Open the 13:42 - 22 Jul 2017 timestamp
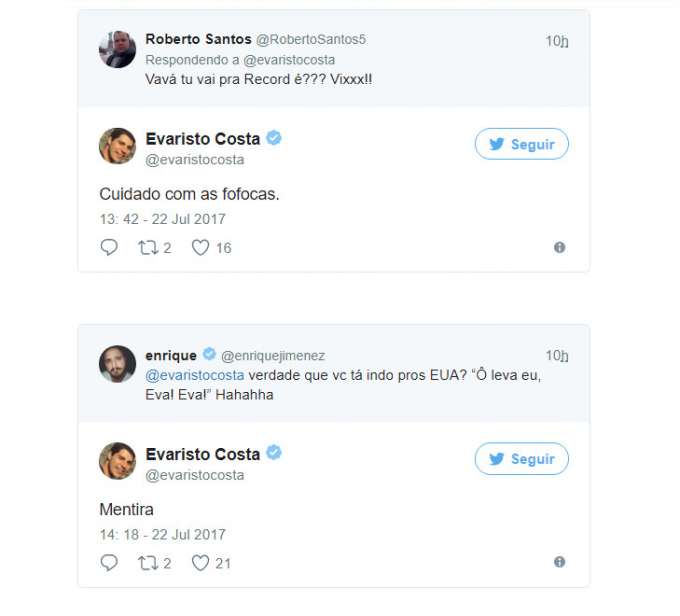Screen dimensions: 680x616 [162, 219]
